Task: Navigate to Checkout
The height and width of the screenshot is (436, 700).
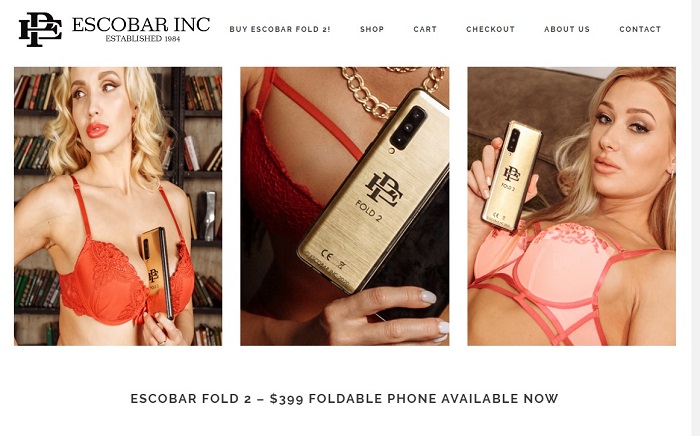Action: (491, 29)
